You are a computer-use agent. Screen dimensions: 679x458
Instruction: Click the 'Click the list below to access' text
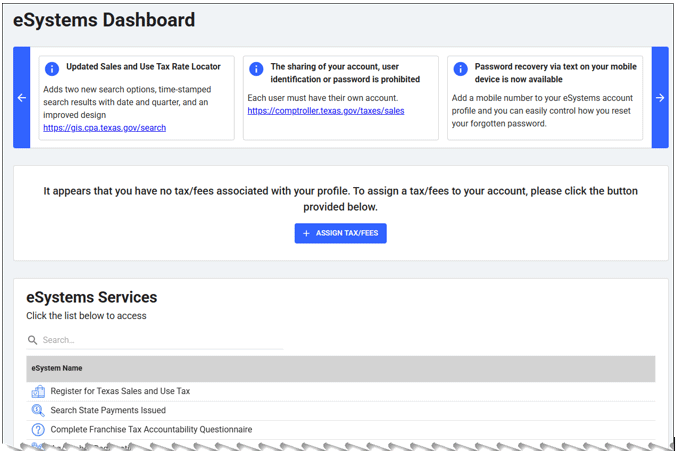86,316
